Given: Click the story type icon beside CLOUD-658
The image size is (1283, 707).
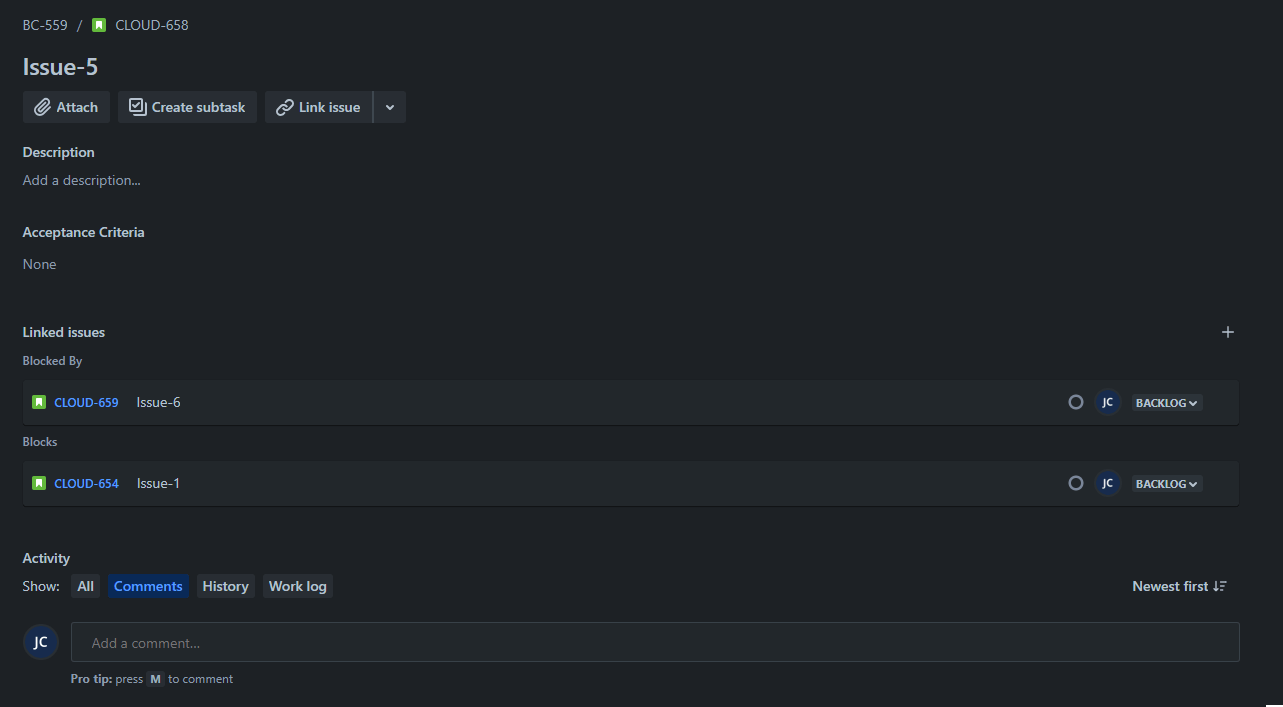Looking at the screenshot, I should (99, 24).
